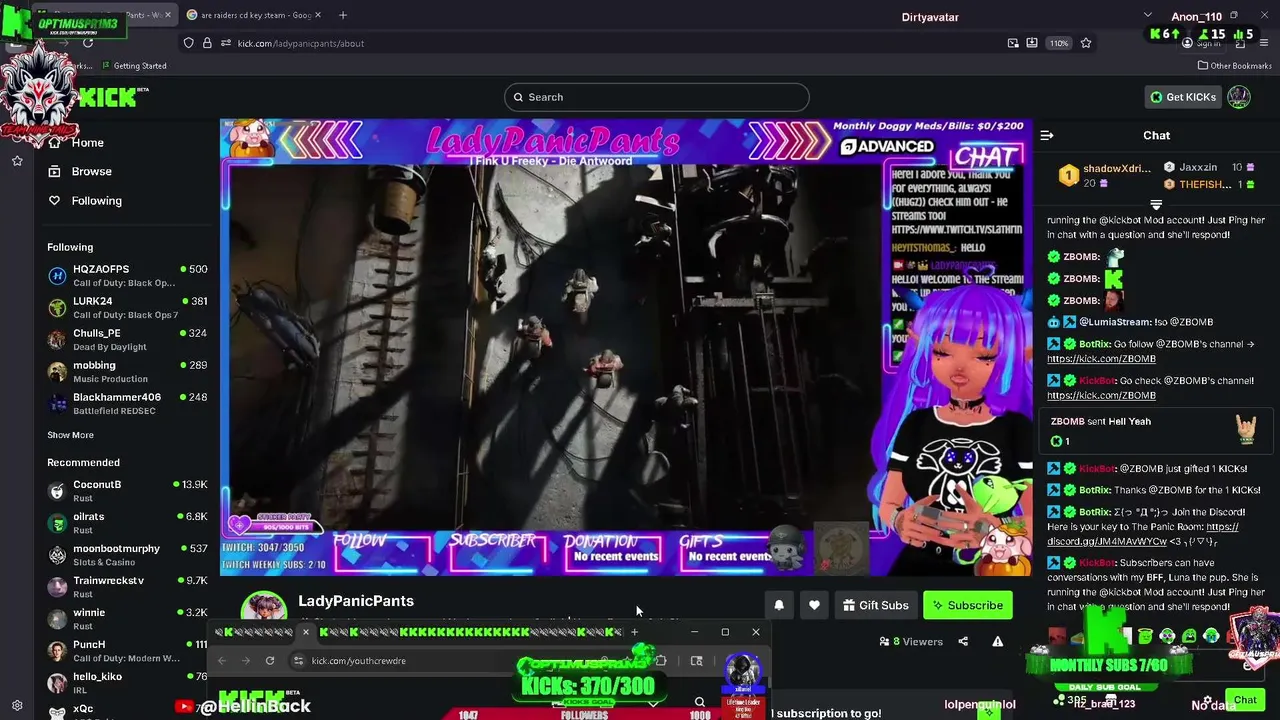Viewport: 1280px width, 720px height.
Task: Click the 110% zoom level indicator
Action: click(x=1058, y=43)
